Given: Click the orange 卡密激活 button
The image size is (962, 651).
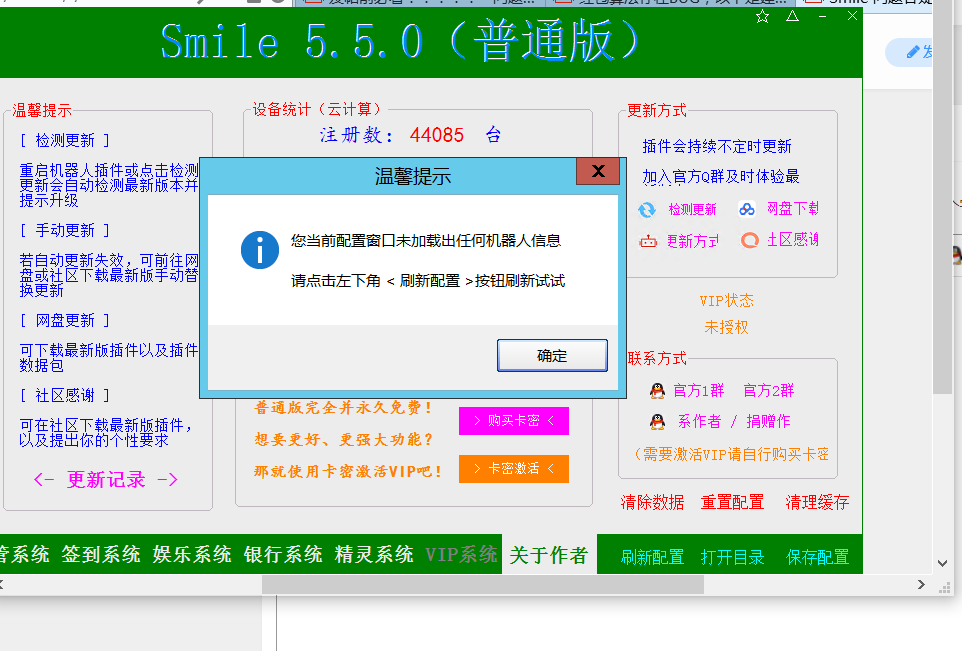Looking at the screenshot, I should [x=513, y=468].
